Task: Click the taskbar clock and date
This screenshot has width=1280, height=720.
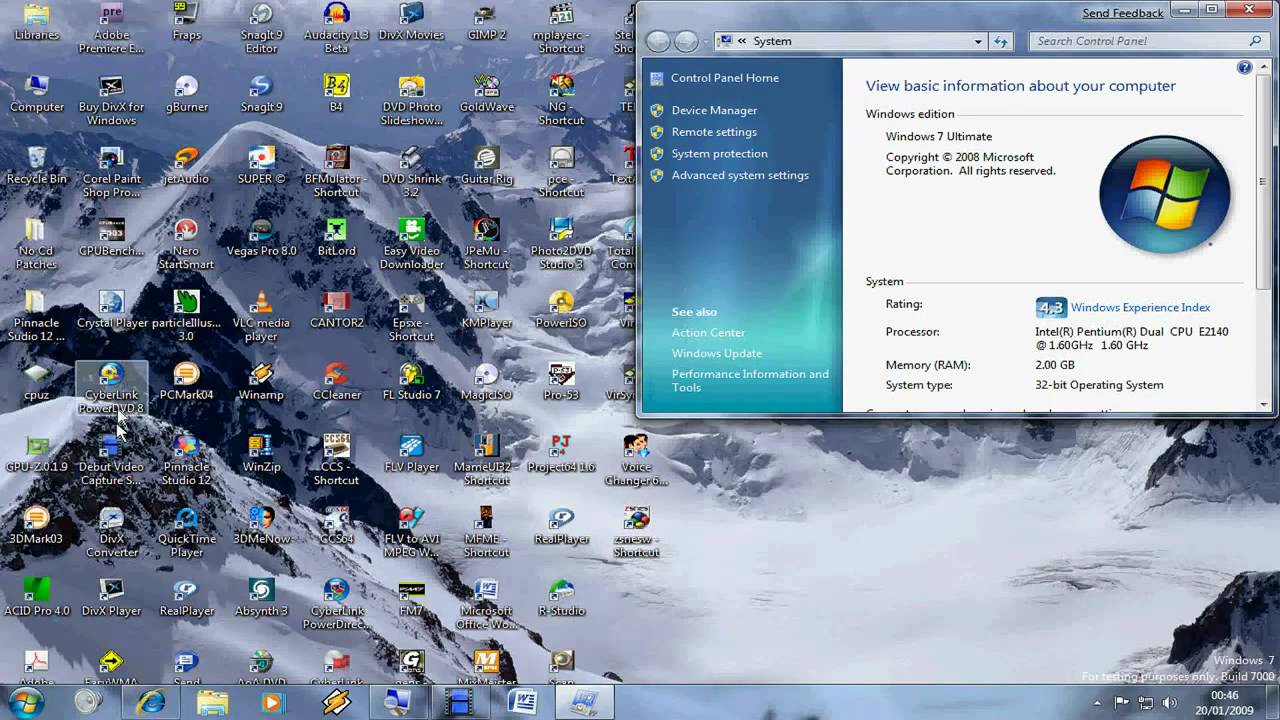Action: click(x=1225, y=703)
